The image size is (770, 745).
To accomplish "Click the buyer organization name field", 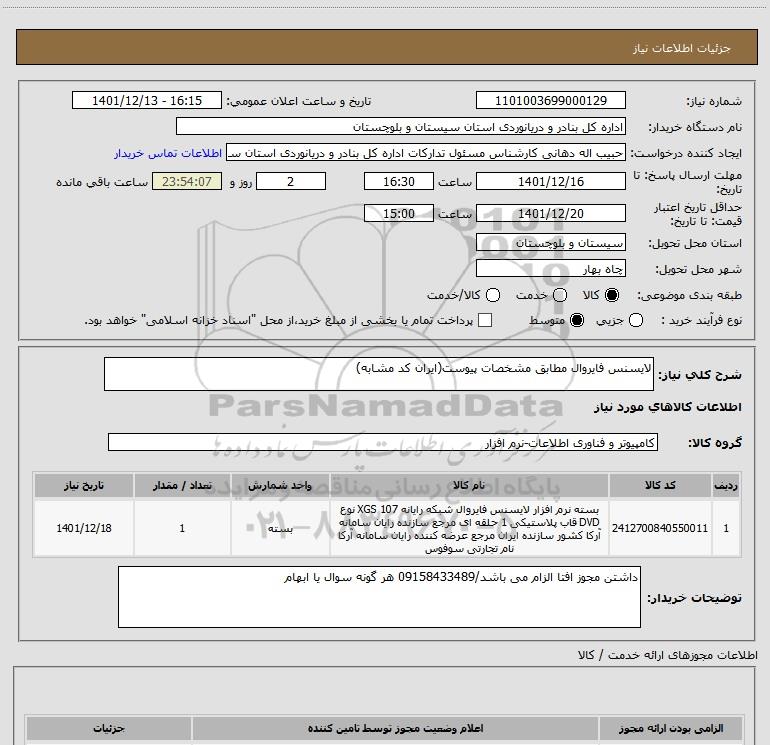I will click(401, 127).
